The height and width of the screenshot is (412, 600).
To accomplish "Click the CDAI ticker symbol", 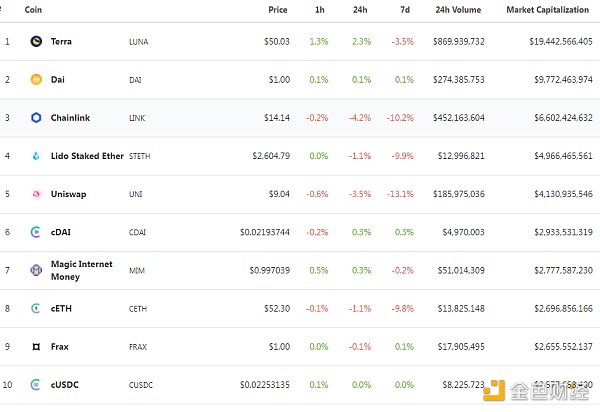I will (x=137, y=232).
